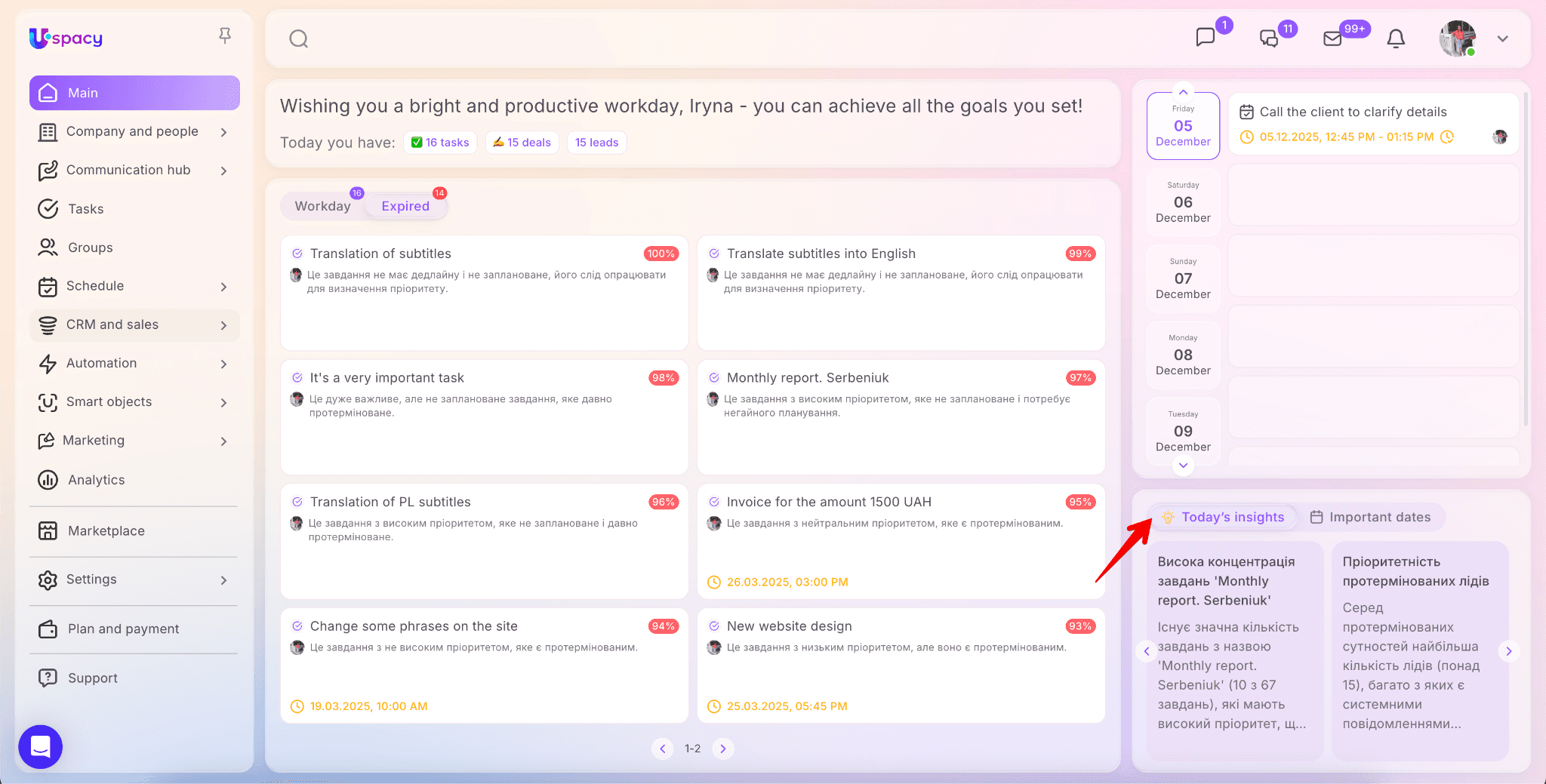Show previous insight card
The width and height of the screenshot is (1546, 784).
click(x=1147, y=650)
